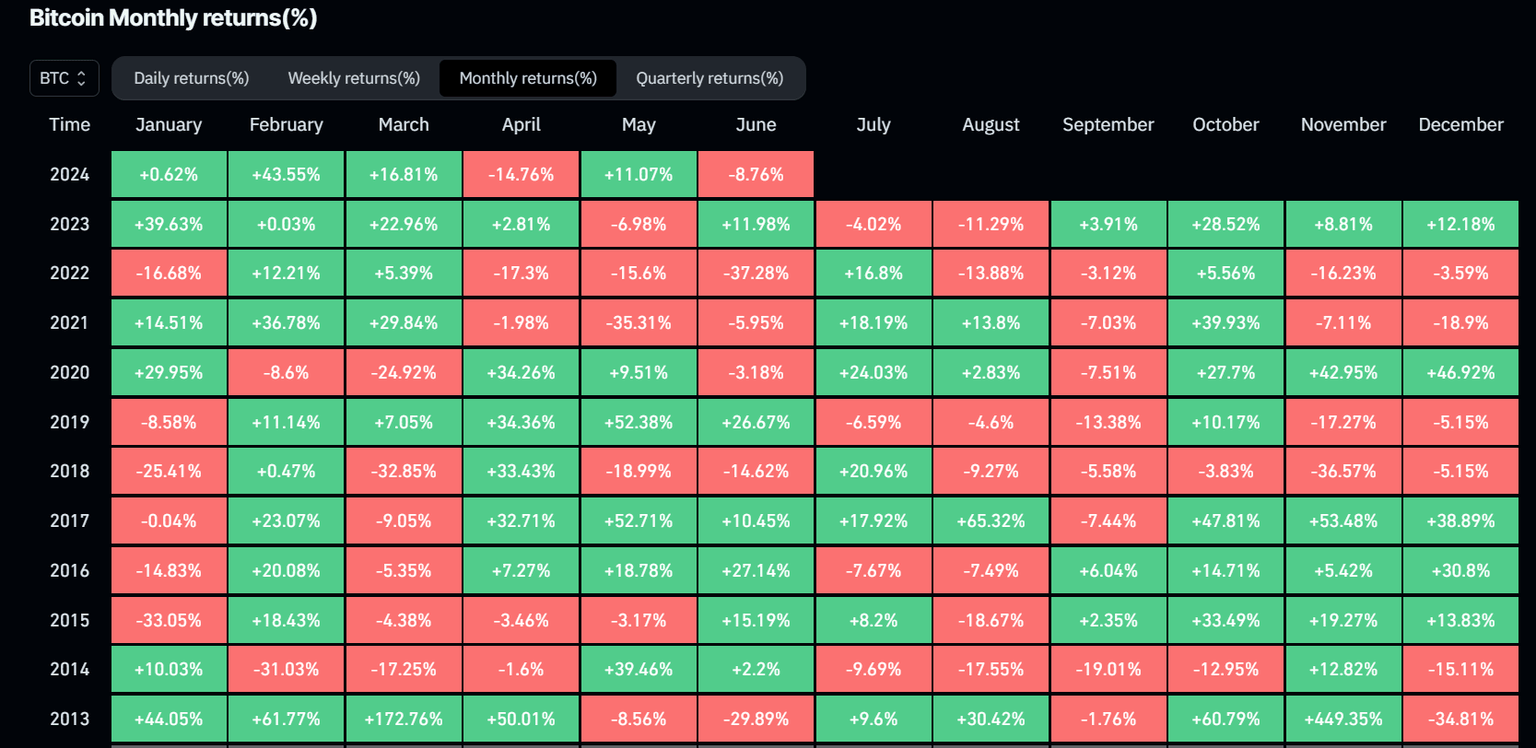Screen dimensions: 1536x748
Task: Switch to the Daily returns(%) tab
Action: coord(191,78)
